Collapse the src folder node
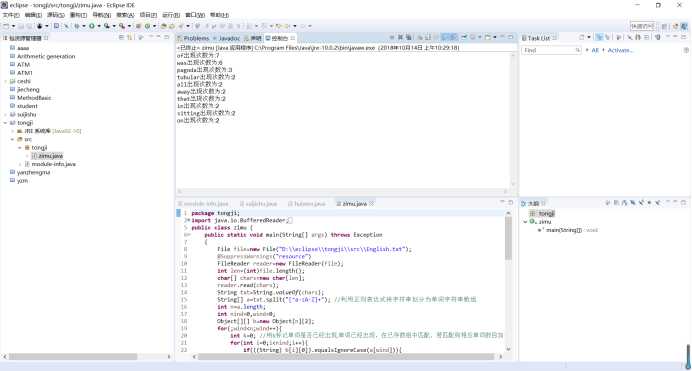692x371 pixels. (12, 139)
